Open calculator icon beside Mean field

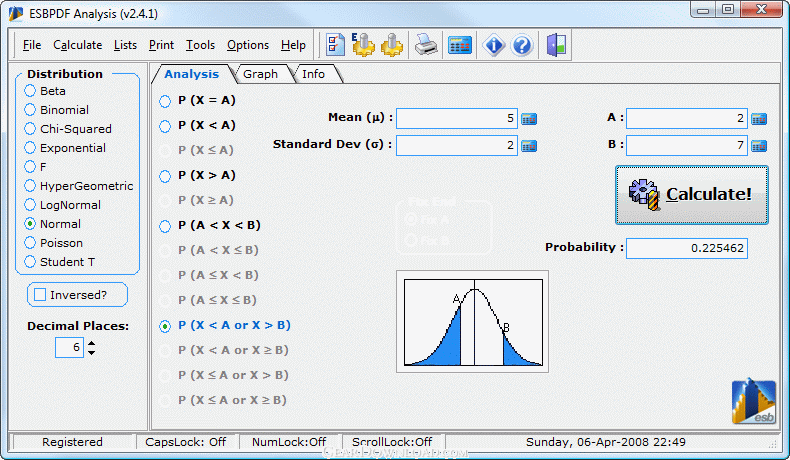click(529, 119)
